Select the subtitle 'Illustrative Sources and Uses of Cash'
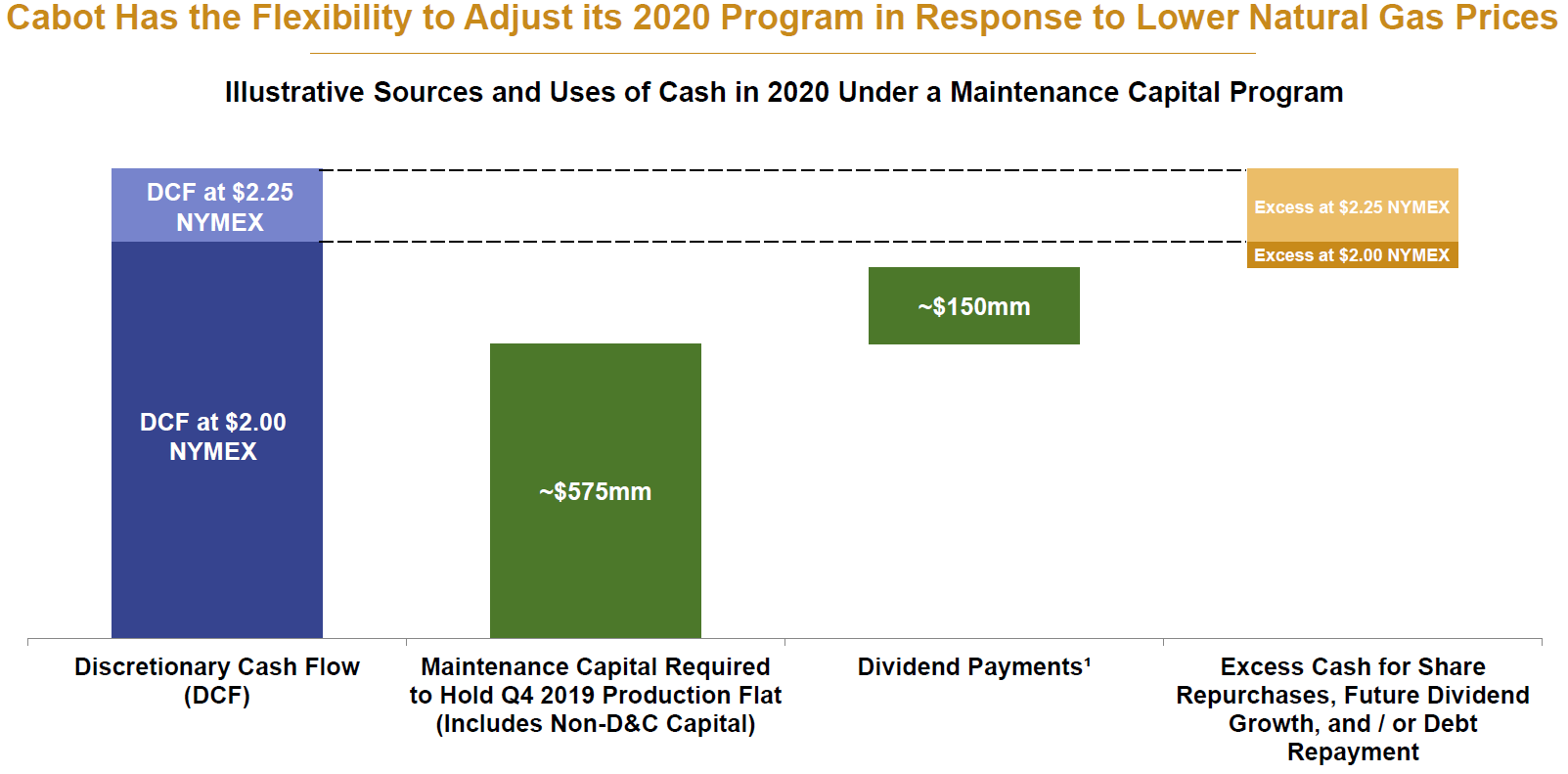Image resolution: width=1568 pixels, height=774 pixels. coord(784,92)
